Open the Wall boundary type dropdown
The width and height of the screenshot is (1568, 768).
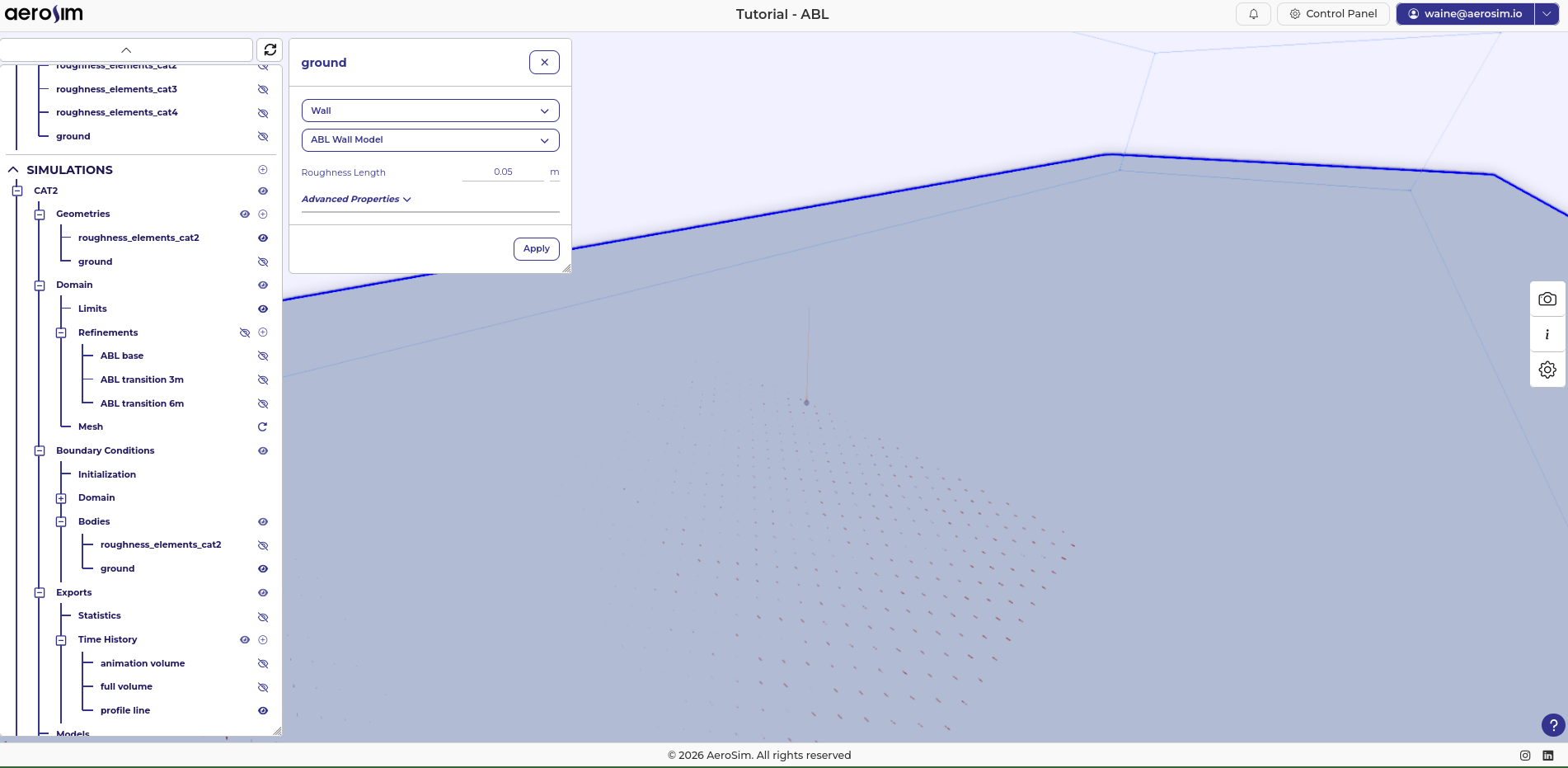(x=430, y=111)
